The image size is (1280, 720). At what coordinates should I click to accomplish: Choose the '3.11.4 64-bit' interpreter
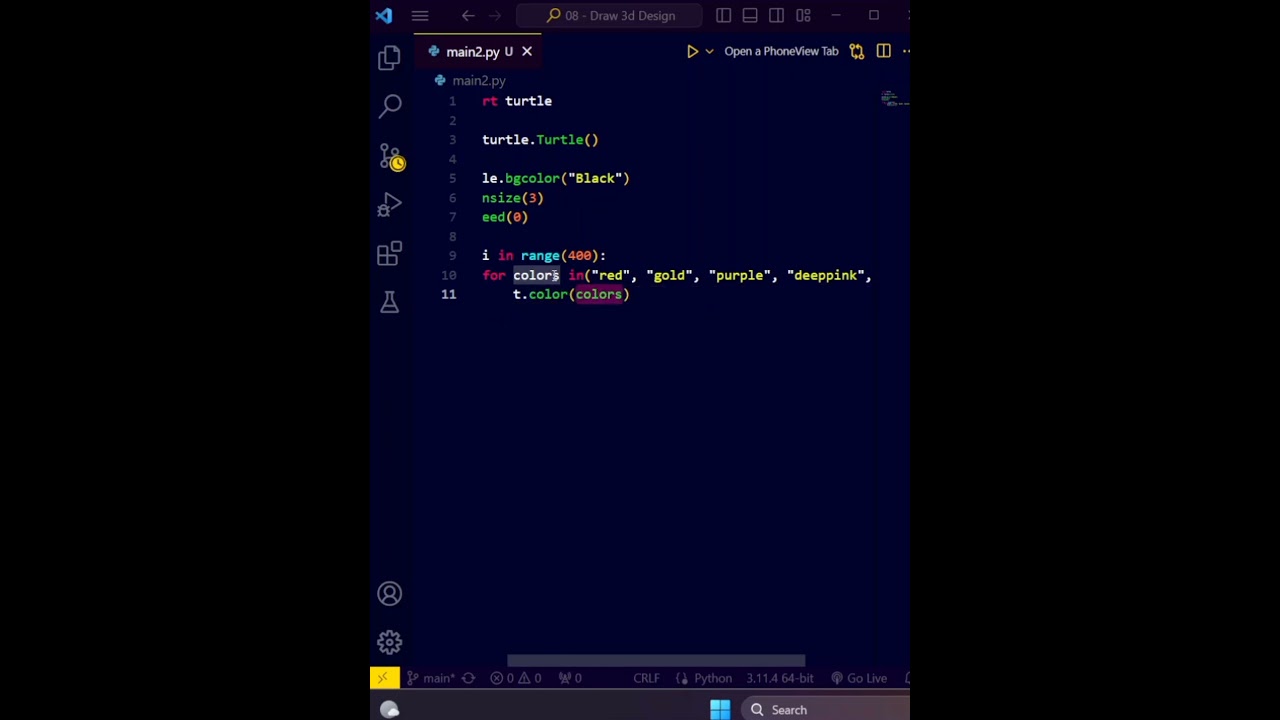[x=779, y=678]
